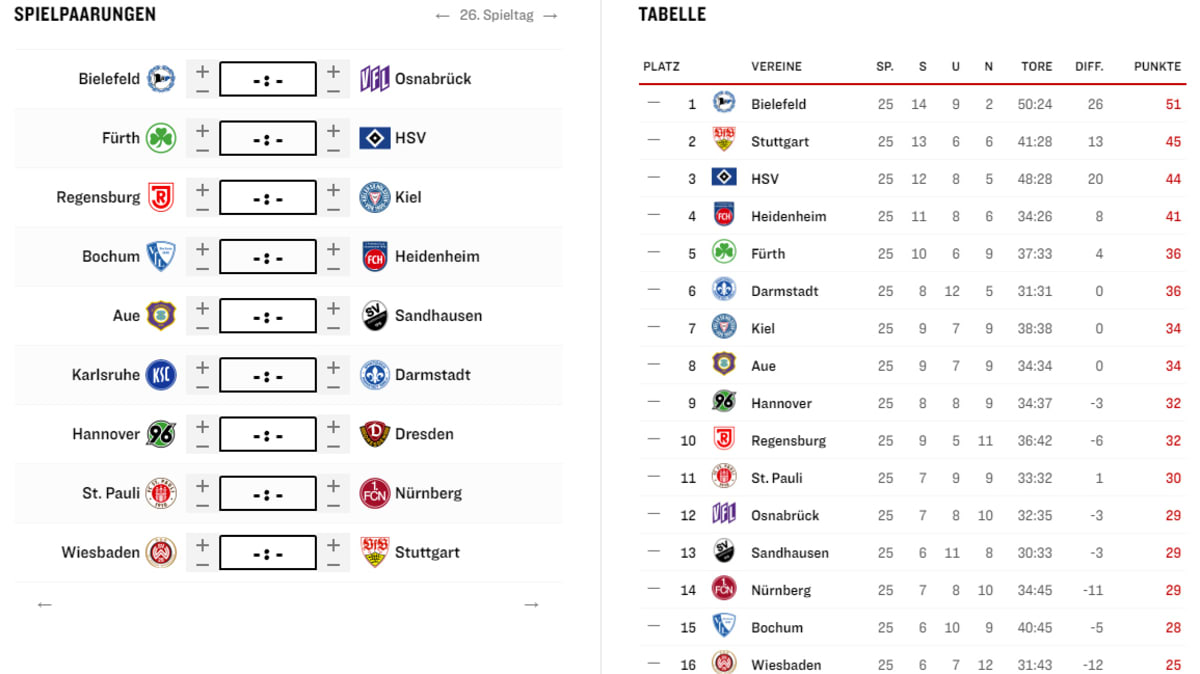The width and height of the screenshot is (1200, 674).
Task: Click the Karlsruhe KSC logo
Action: (161, 375)
